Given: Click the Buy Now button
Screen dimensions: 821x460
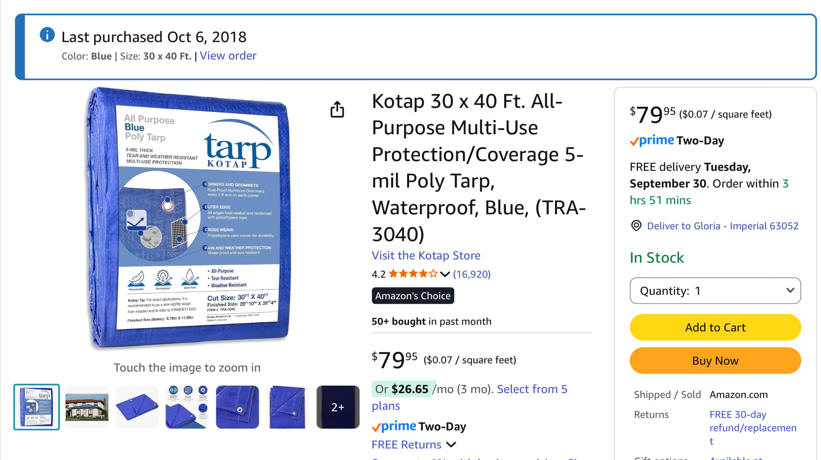Looking at the screenshot, I should (715, 360).
